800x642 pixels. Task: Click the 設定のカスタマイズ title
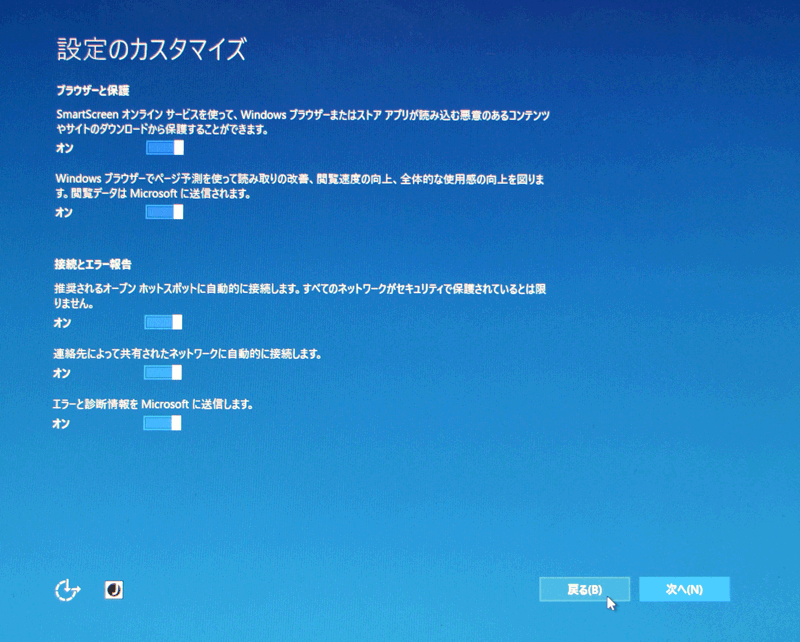(152, 50)
